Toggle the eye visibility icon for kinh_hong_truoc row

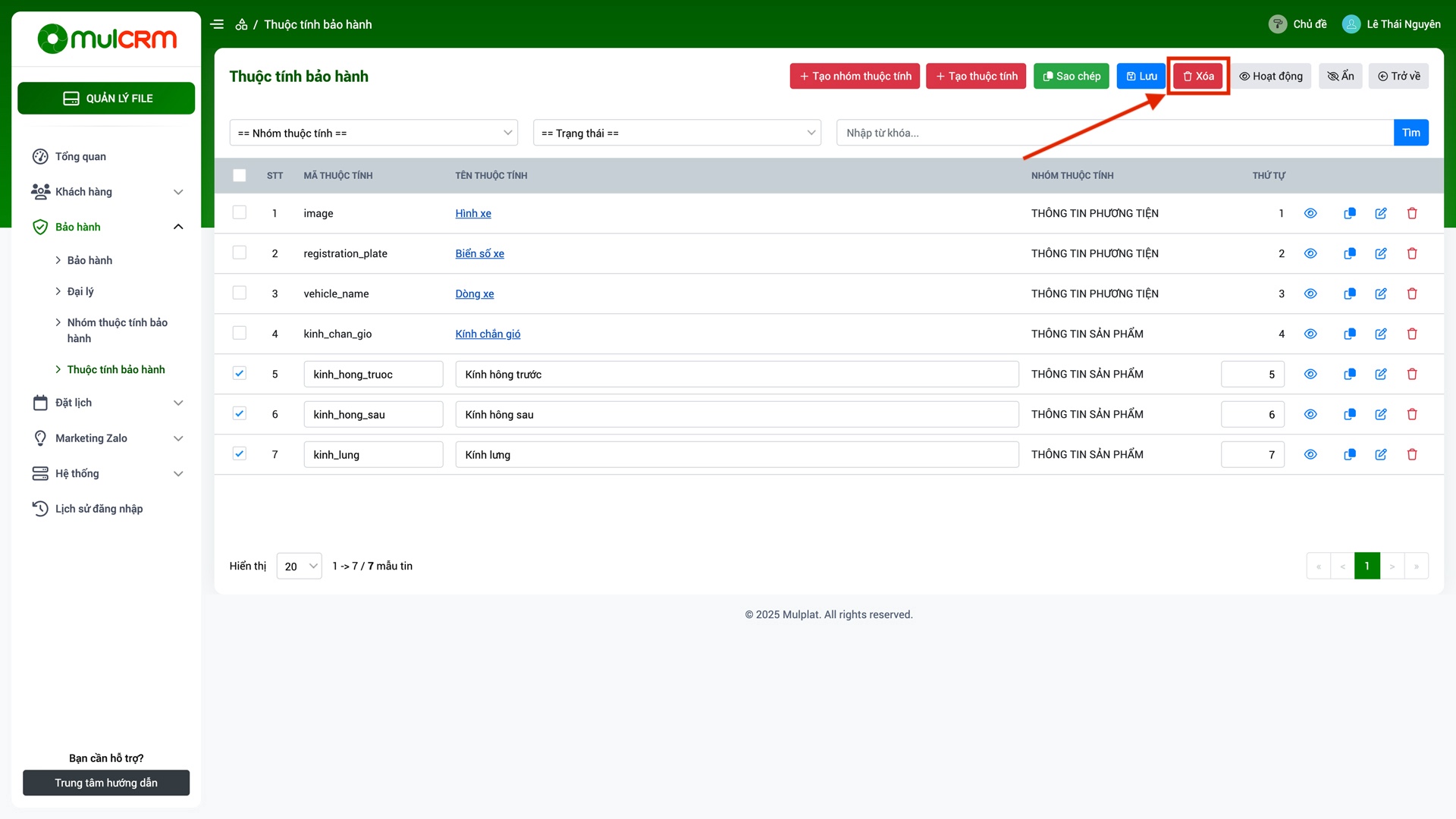click(1310, 374)
